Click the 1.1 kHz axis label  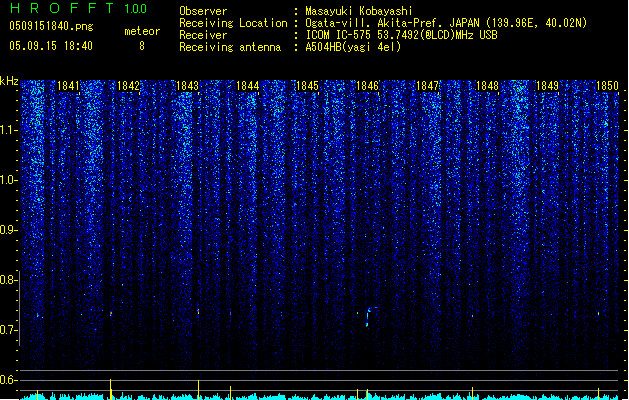tap(9, 130)
